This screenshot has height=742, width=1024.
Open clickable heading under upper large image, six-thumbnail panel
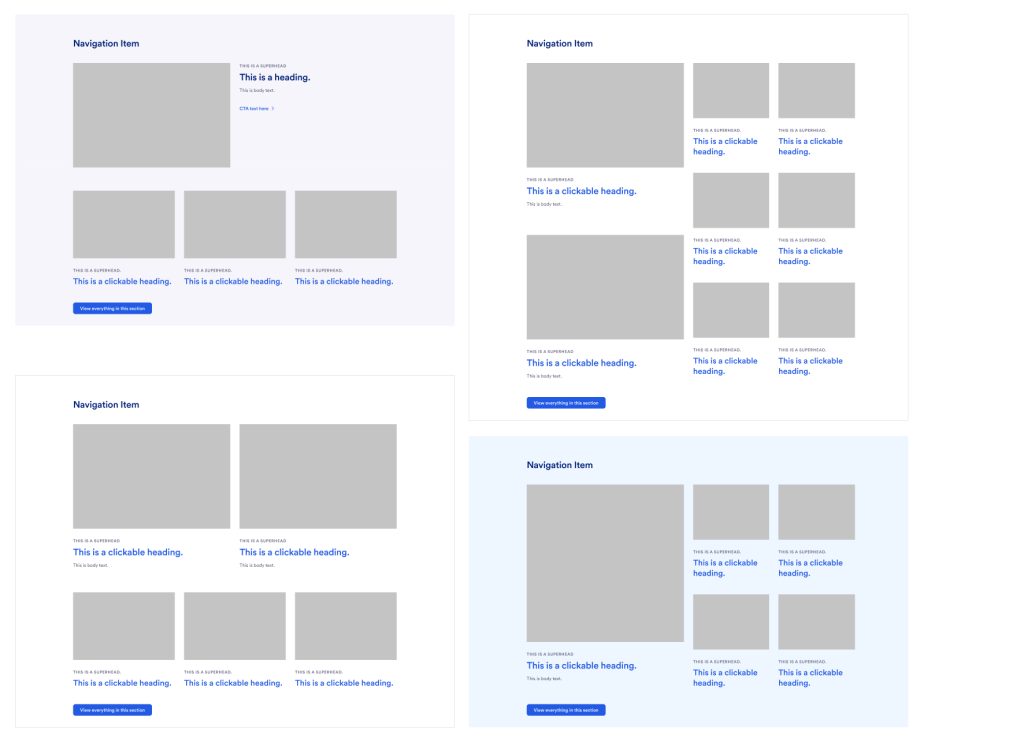click(581, 191)
